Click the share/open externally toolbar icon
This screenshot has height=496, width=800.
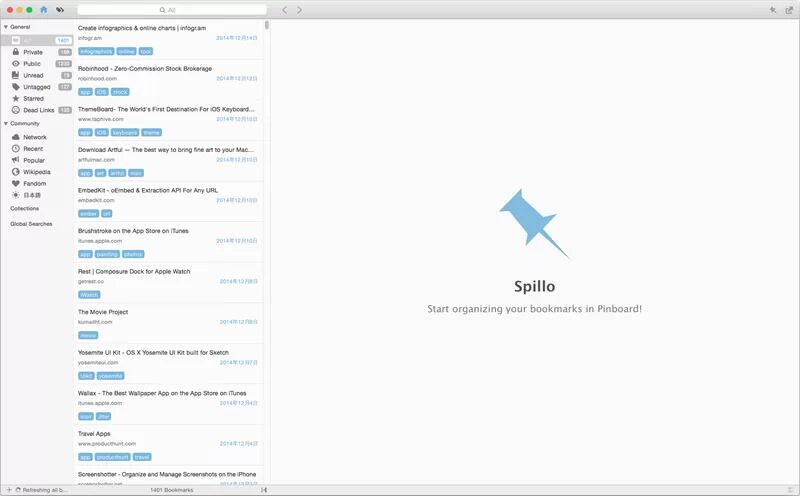coord(789,10)
